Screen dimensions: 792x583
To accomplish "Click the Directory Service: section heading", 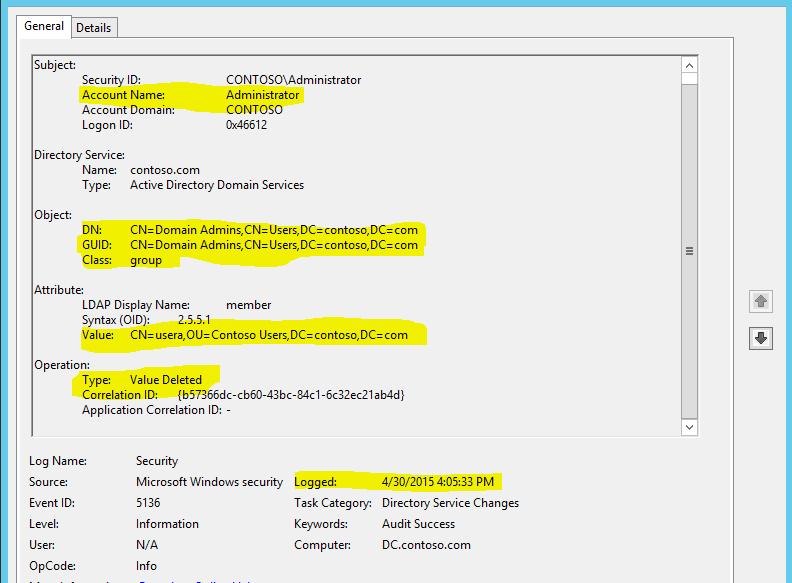I will coord(79,155).
